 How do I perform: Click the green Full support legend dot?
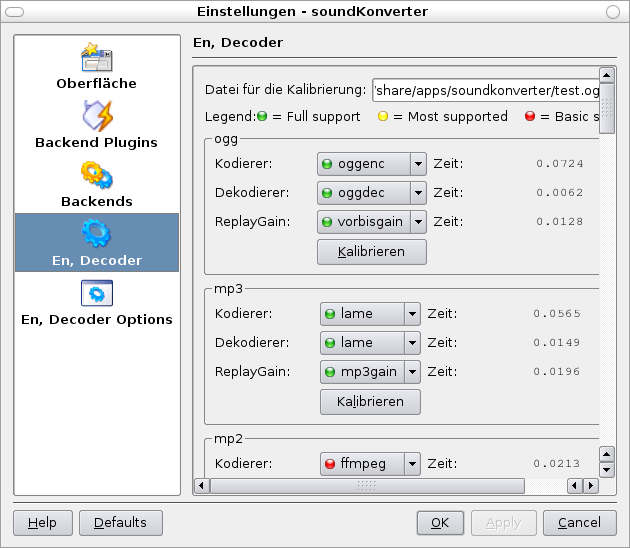pyautogui.click(x=262, y=117)
